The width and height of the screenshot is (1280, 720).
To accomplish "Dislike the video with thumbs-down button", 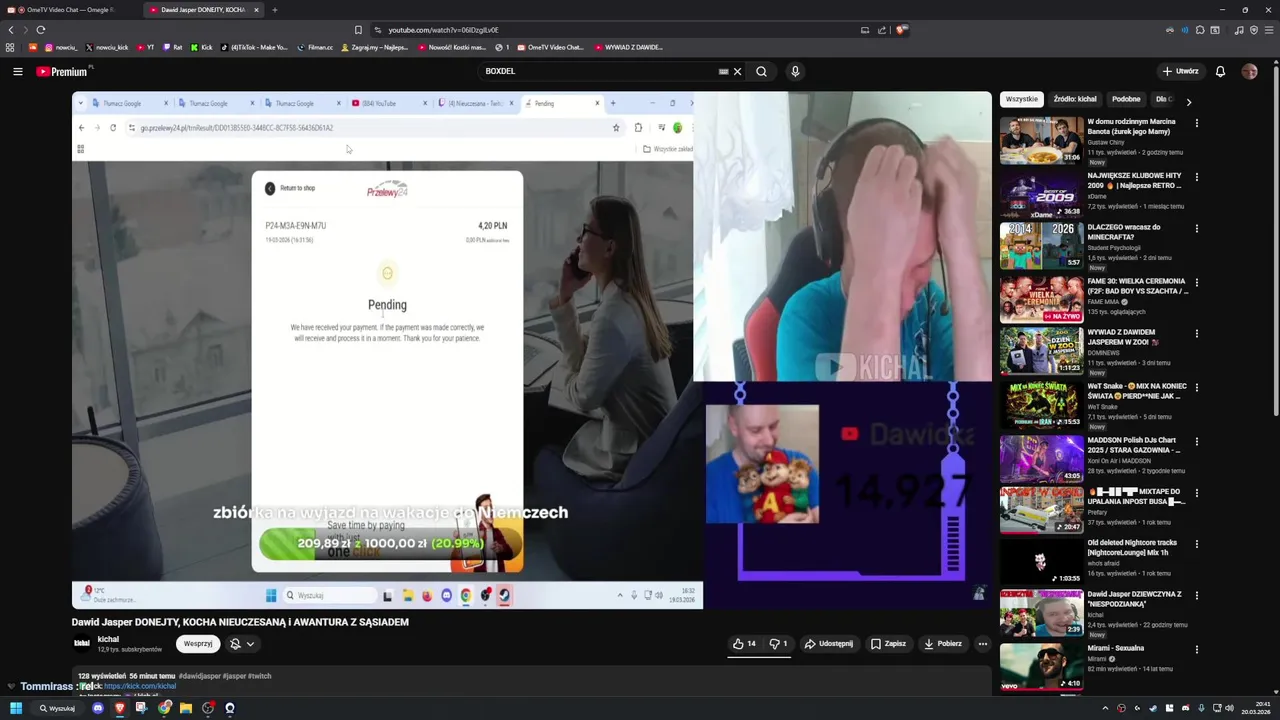I will pyautogui.click(x=778, y=644).
